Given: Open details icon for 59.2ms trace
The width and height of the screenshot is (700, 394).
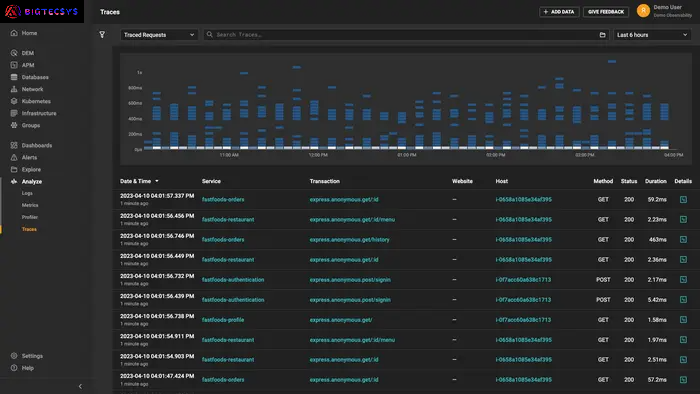Looking at the screenshot, I should (x=683, y=199).
